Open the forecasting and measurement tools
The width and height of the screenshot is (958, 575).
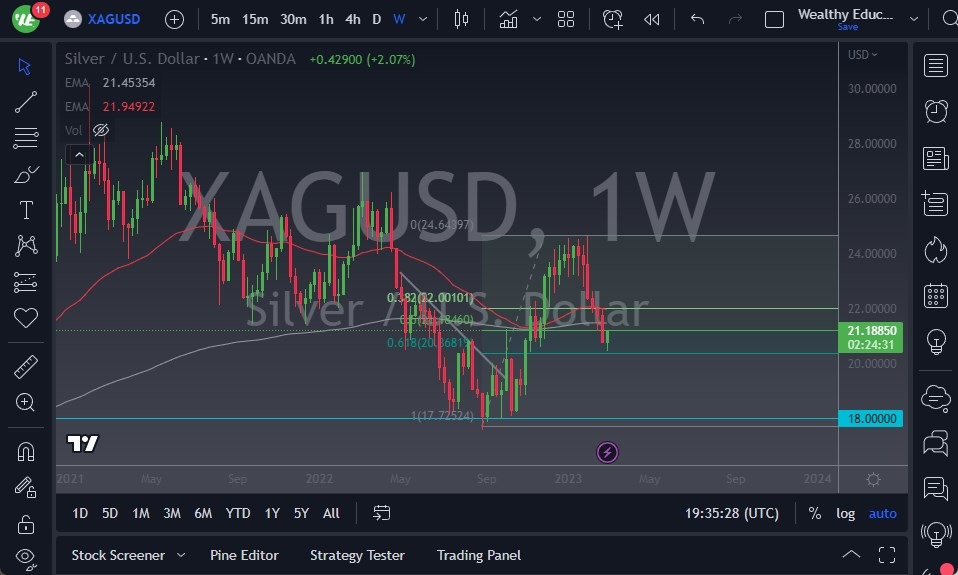click(x=26, y=282)
